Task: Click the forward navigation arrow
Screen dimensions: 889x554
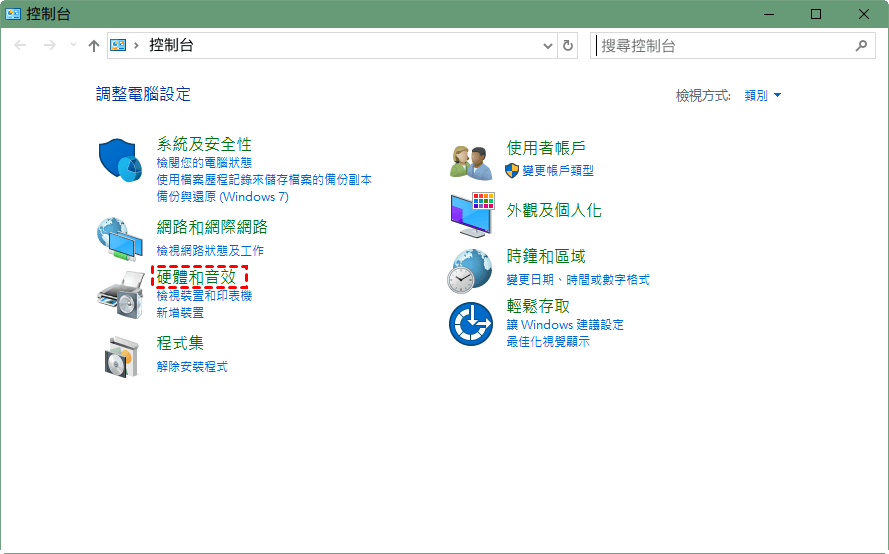Action: pyautogui.click(x=50, y=45)
